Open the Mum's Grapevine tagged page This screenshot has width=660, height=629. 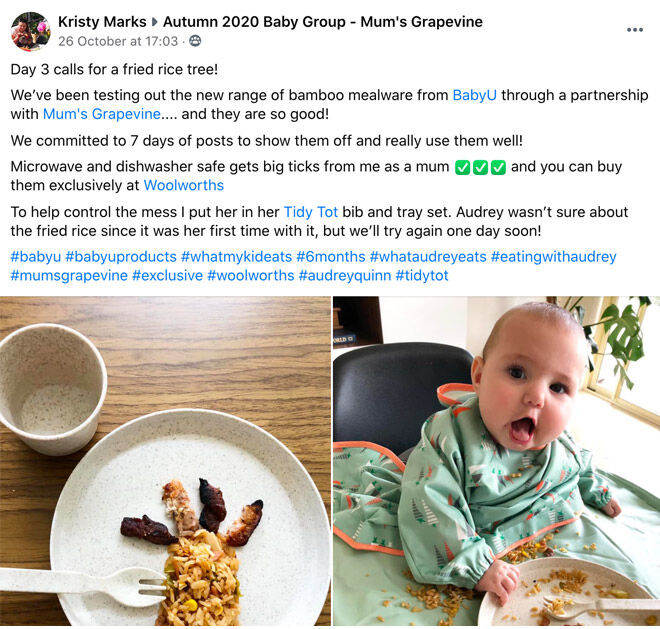click(102, 114)
